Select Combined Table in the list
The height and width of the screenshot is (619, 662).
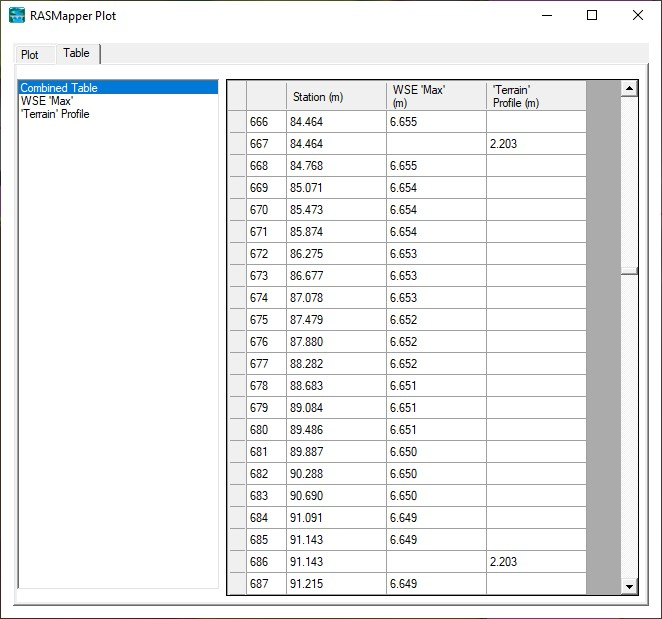pyautogui.click(x=118, y=87)
